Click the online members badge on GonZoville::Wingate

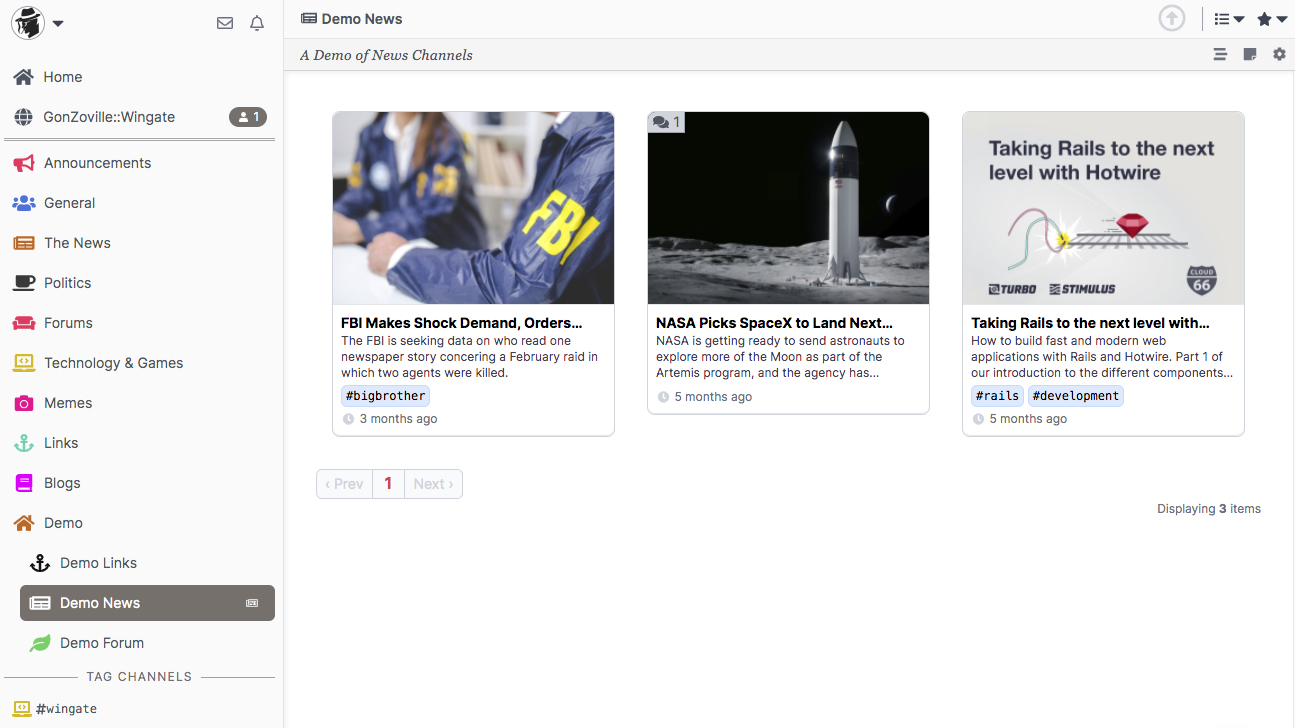click(248, 117)
